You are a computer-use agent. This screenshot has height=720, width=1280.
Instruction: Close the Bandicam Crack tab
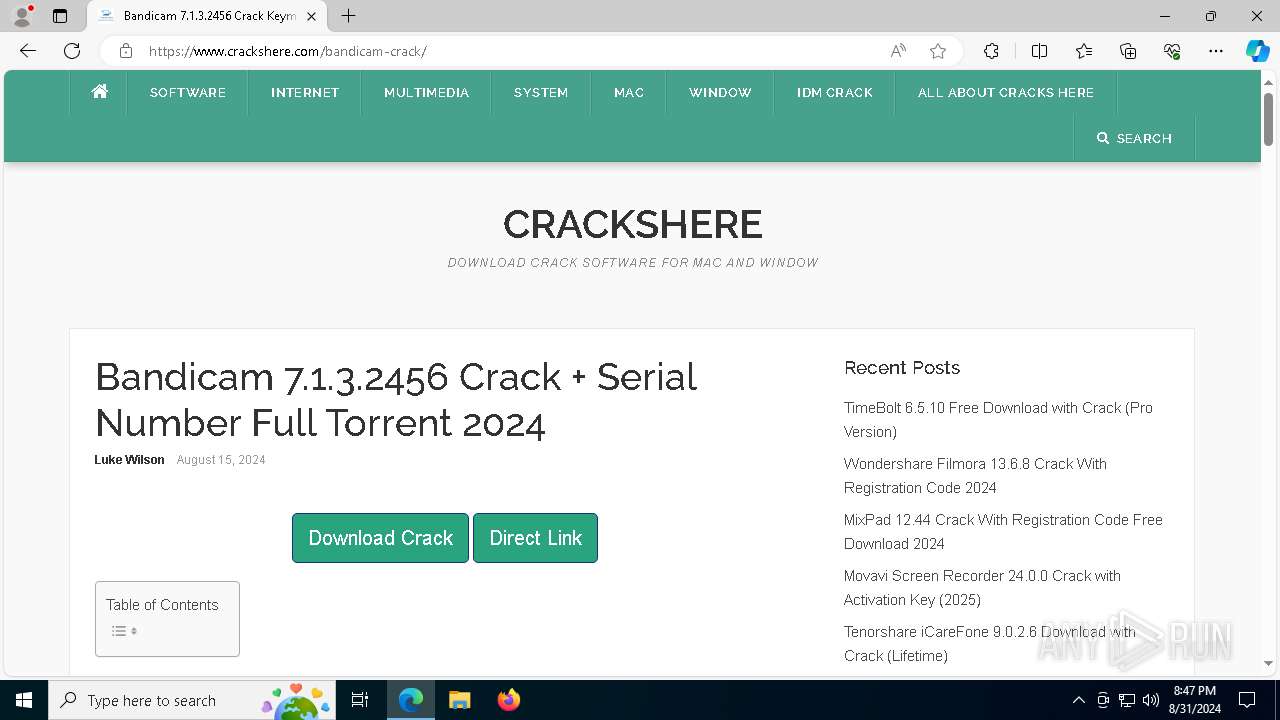point(312,16)
